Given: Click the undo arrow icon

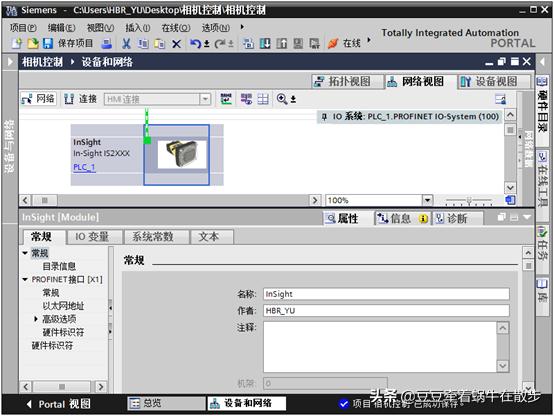Looking at the screenshot, I should [195, 44].
